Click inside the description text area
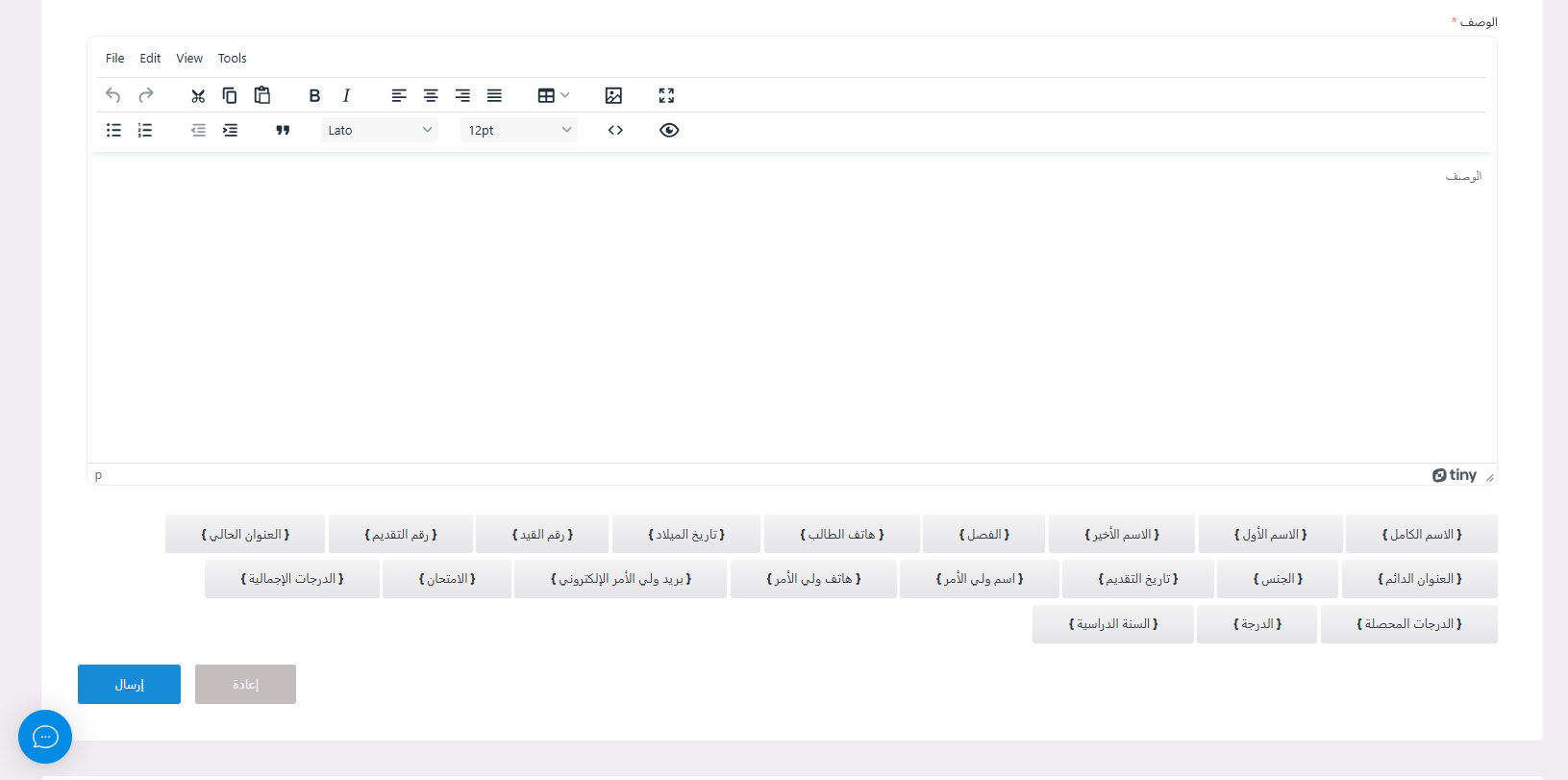This screenshot has height=780, width=1568. click(x=791, y=308)
